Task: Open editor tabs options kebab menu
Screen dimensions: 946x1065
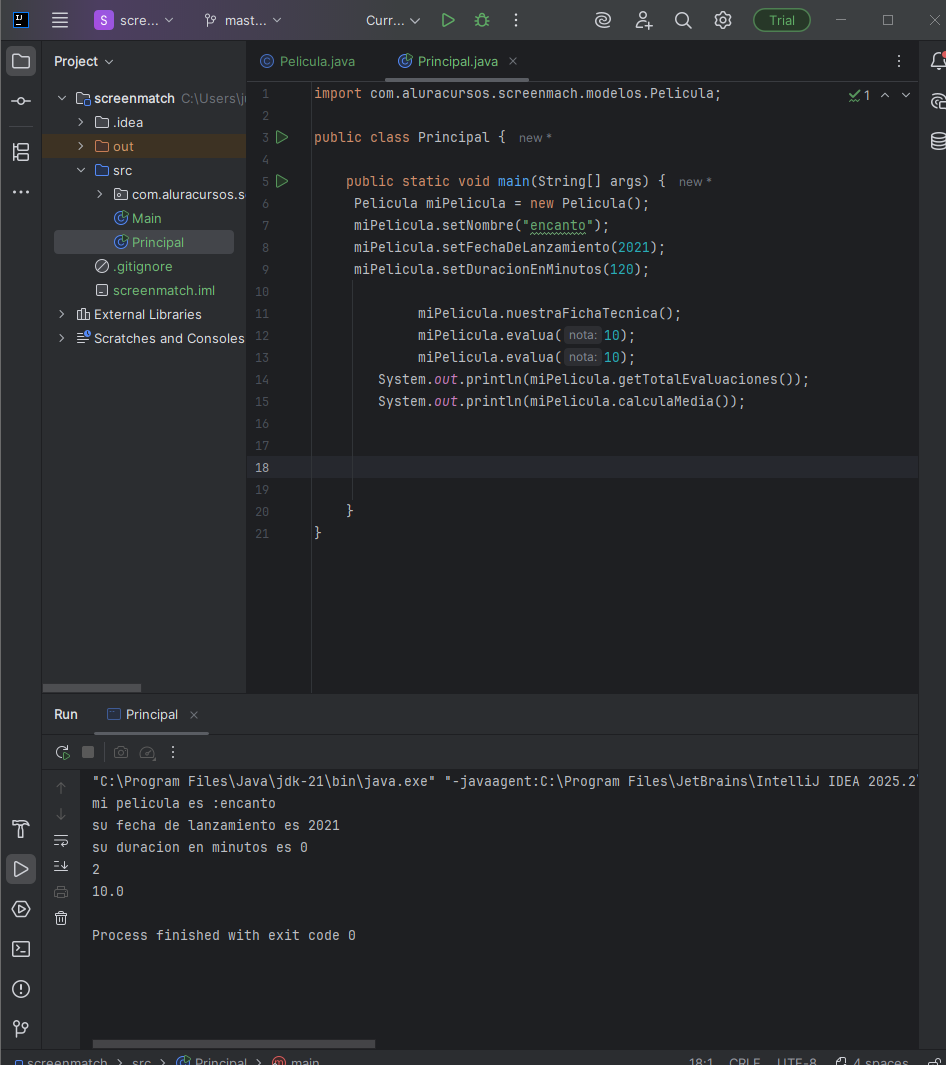Action: (x=898, y=61)
